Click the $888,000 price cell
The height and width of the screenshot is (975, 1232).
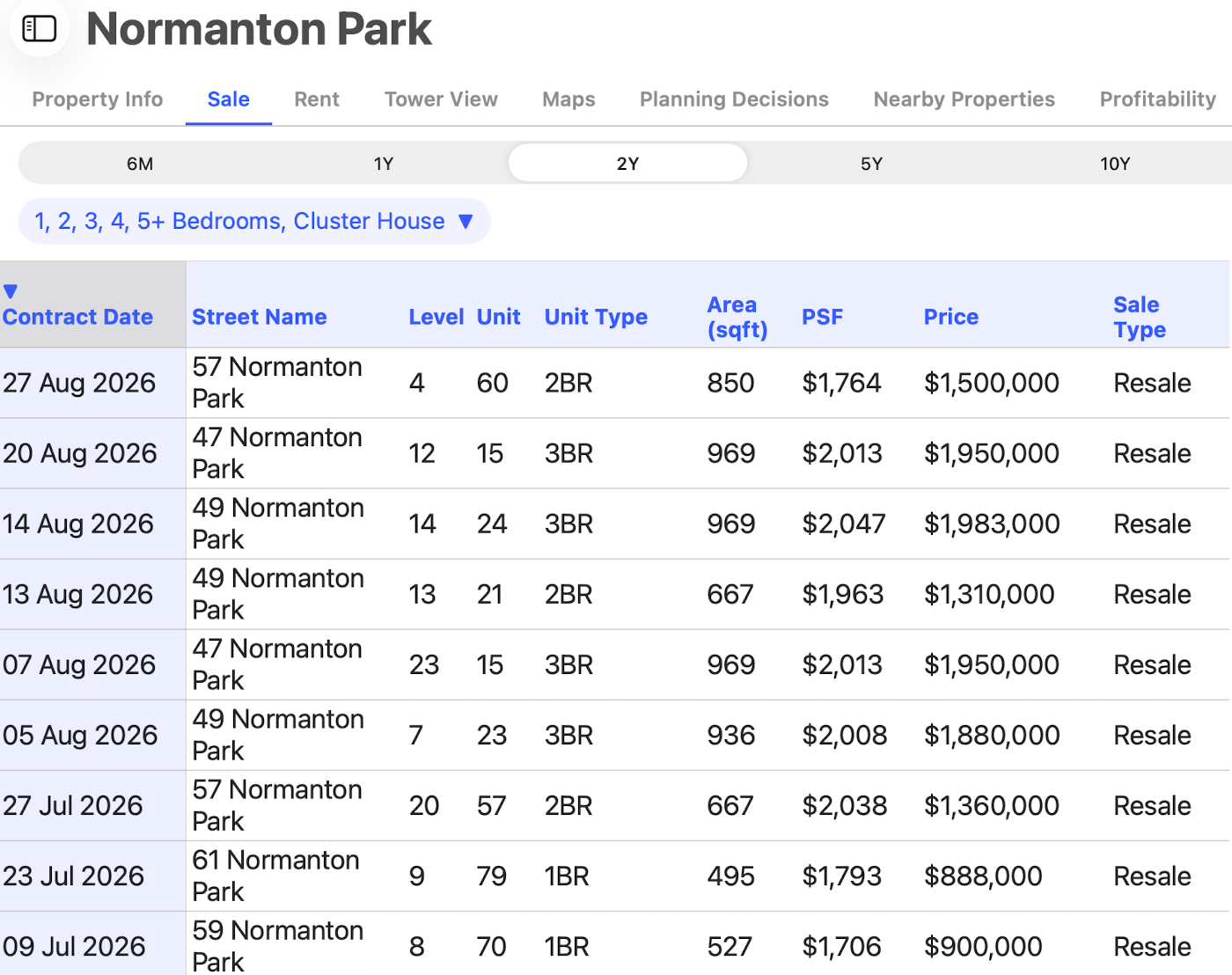tap(983, 876)
